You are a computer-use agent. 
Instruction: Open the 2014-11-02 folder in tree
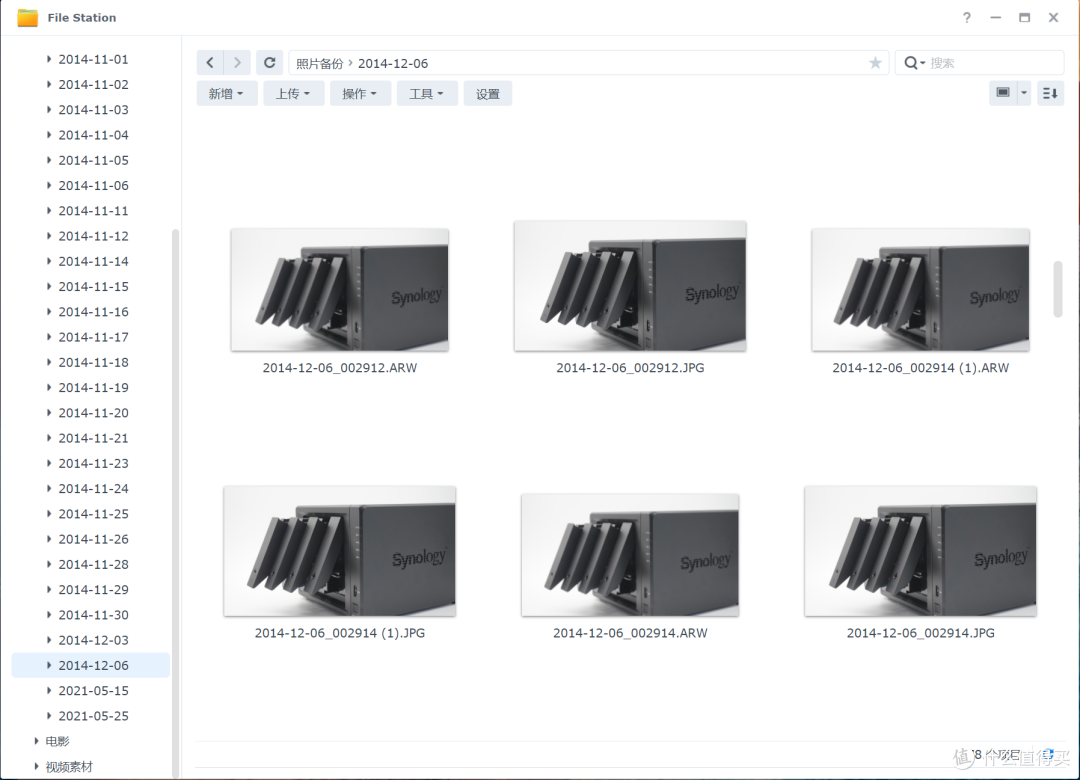pyautogui.click(x=93, y=85)
